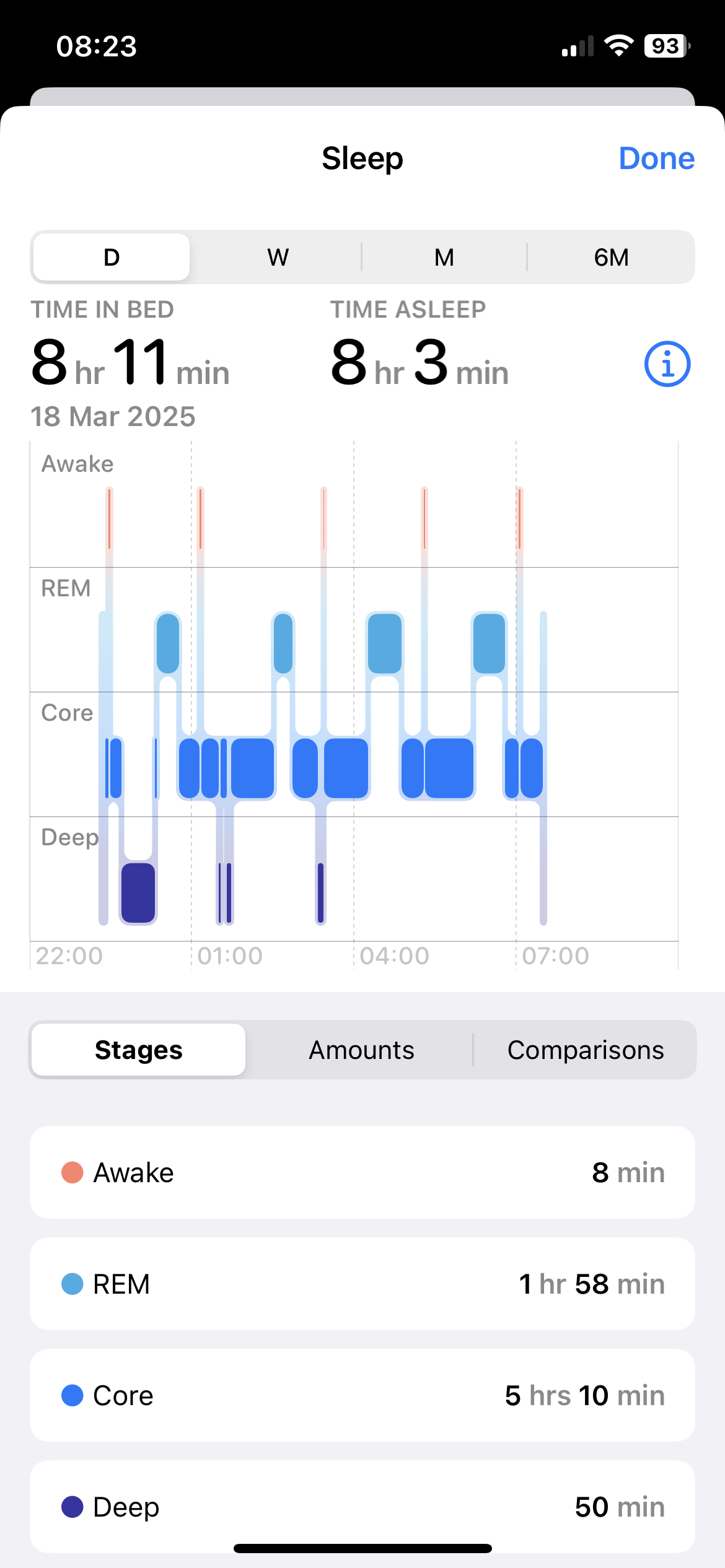Tap the sleep info icon
The height and width of the screenshot is (1568, 725).
point(667,364)
